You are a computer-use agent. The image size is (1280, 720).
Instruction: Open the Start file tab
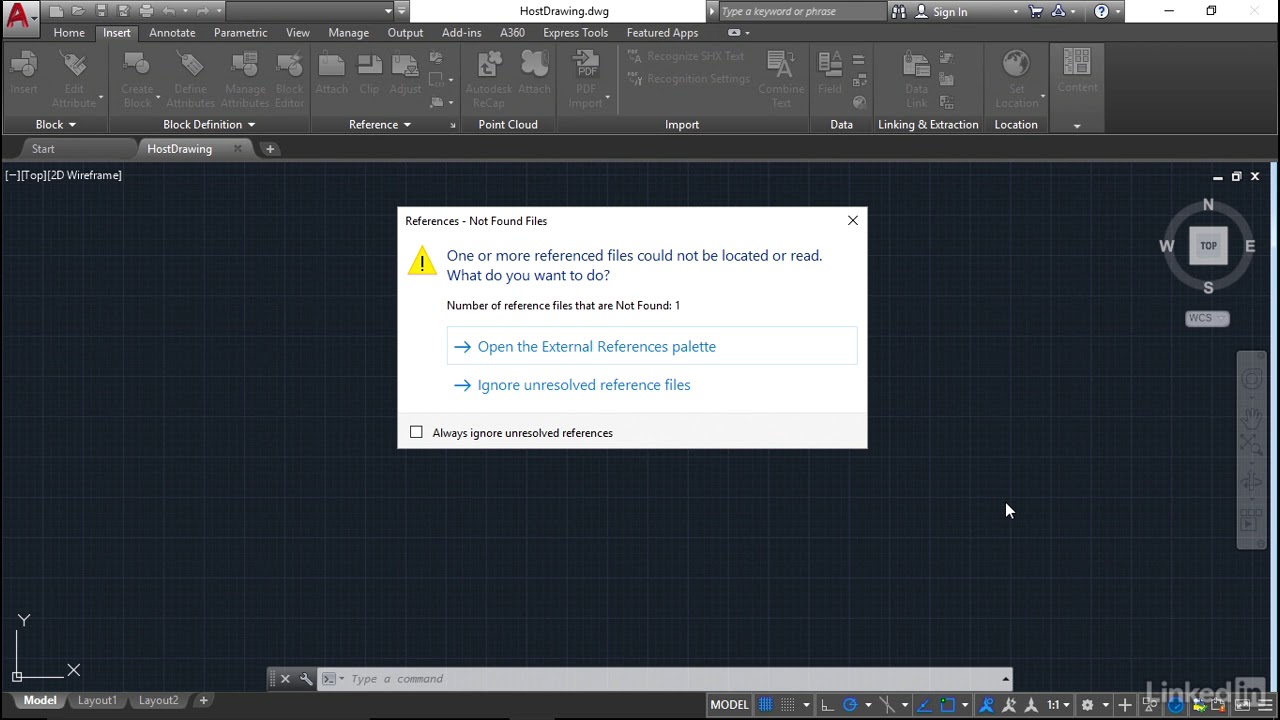pos(43,149)
